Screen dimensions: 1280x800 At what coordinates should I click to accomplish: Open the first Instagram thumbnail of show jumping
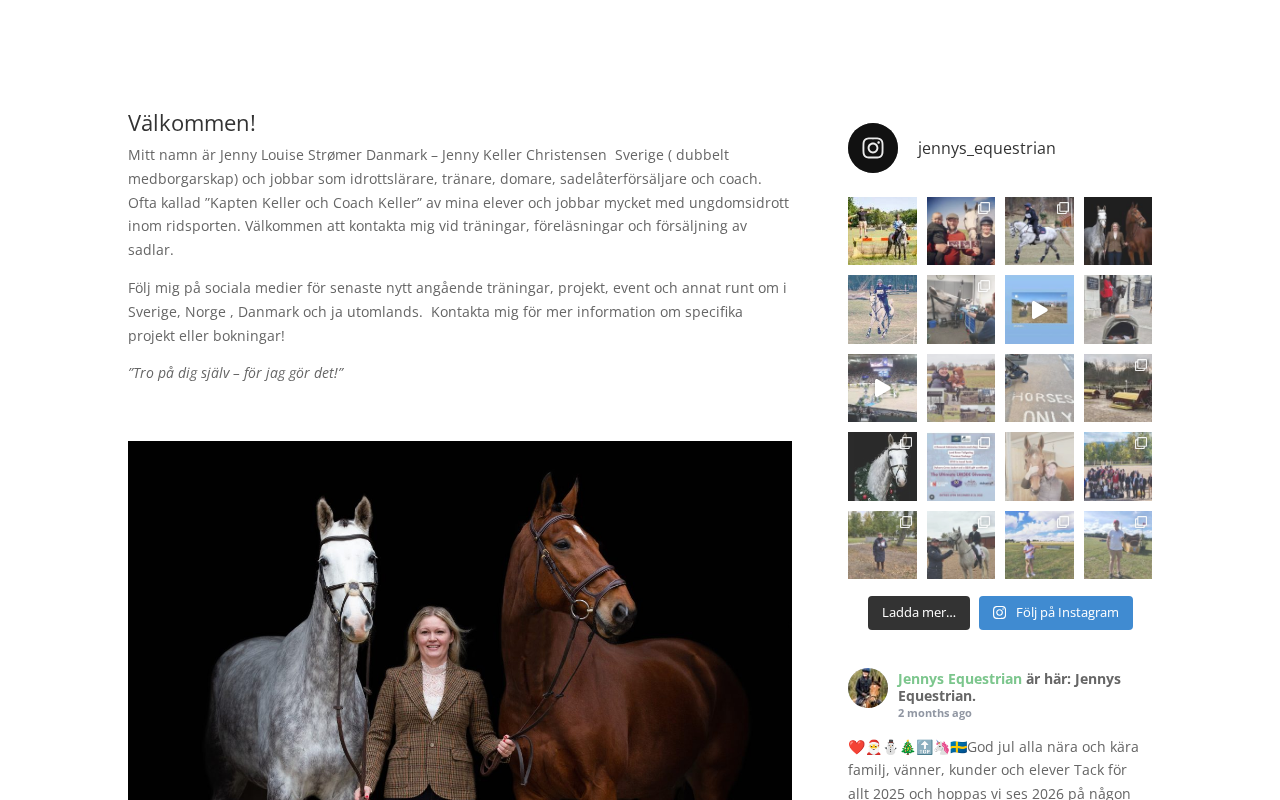pos(882,231)
